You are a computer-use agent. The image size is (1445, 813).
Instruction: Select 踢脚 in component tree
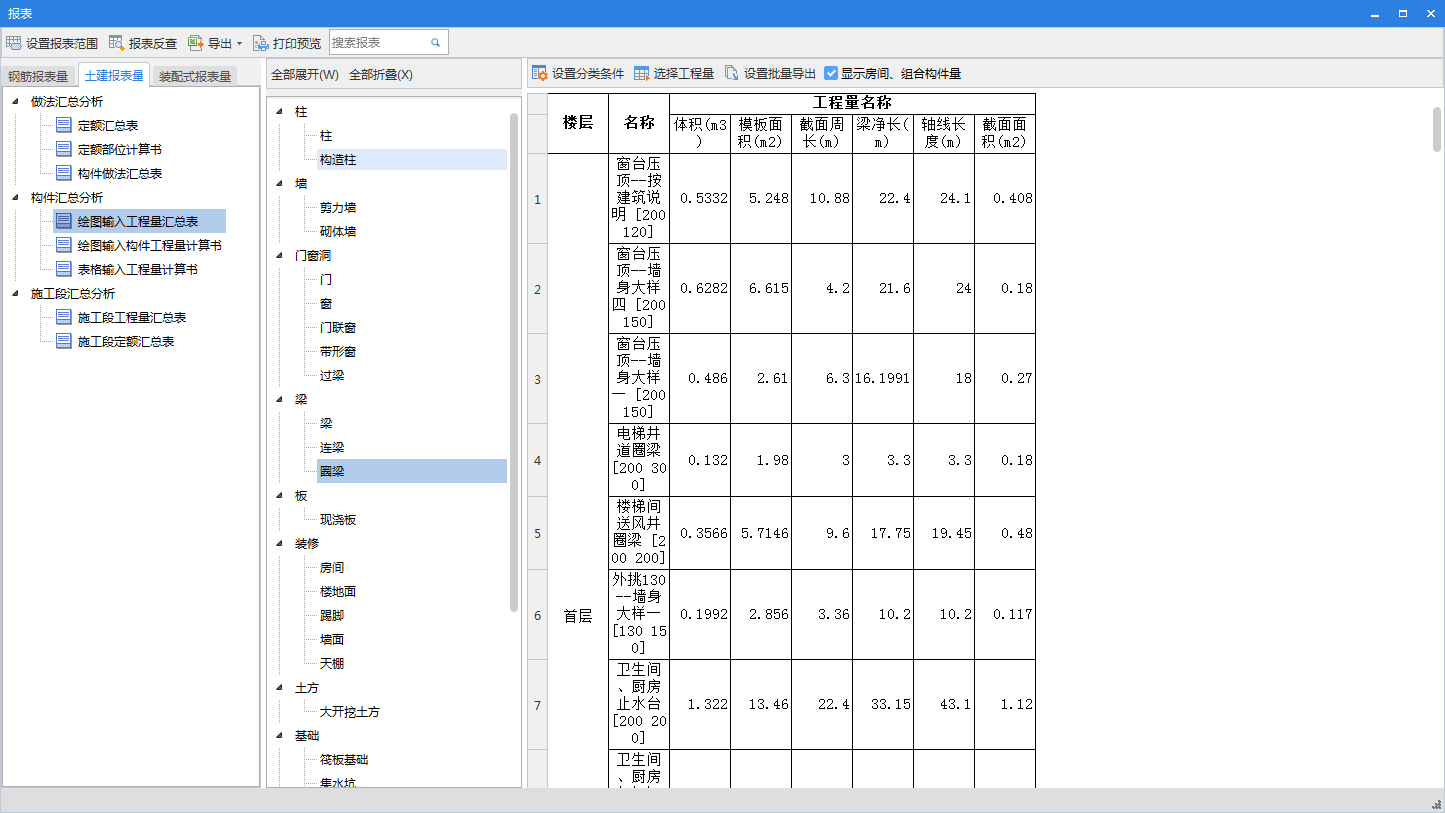[332, 615]
